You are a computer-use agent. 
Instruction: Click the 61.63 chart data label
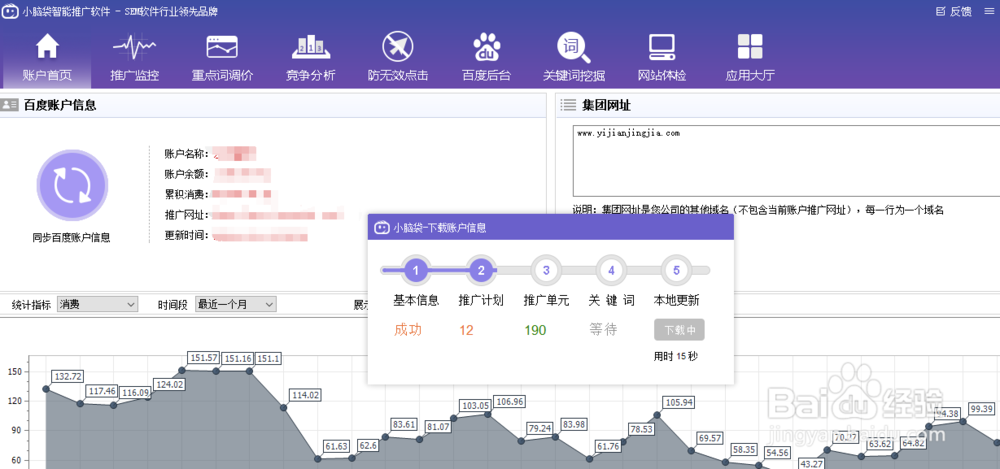click(336, 446)
